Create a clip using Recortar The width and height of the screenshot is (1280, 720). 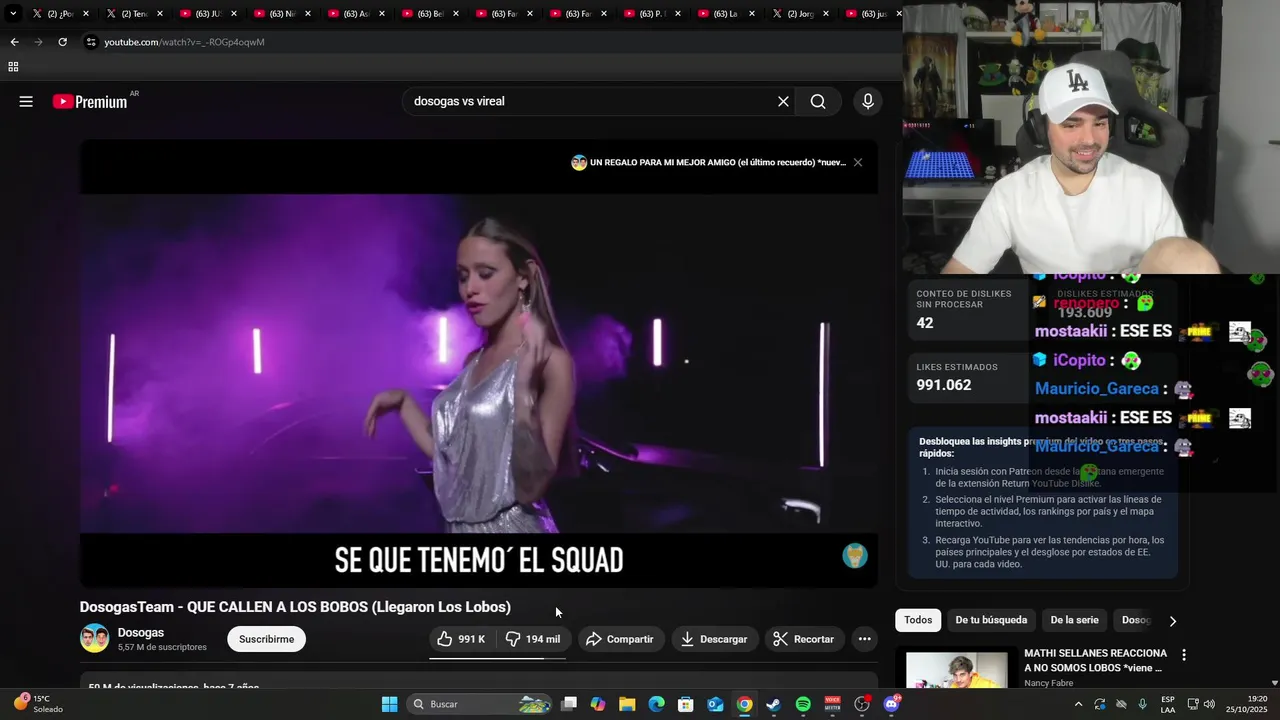804,639
